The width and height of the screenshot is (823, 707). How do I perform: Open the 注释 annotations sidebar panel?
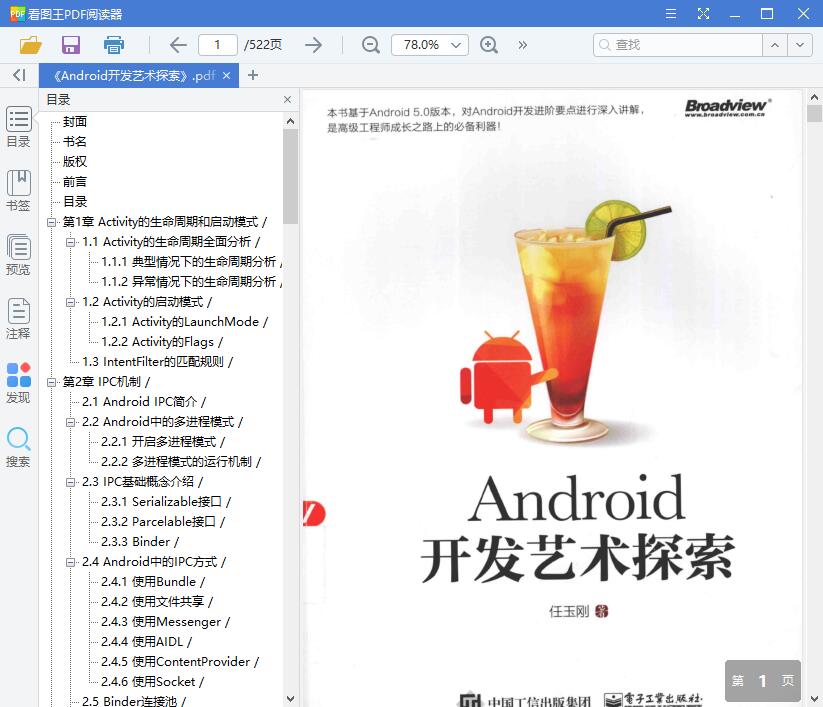[x=18, y=319]
